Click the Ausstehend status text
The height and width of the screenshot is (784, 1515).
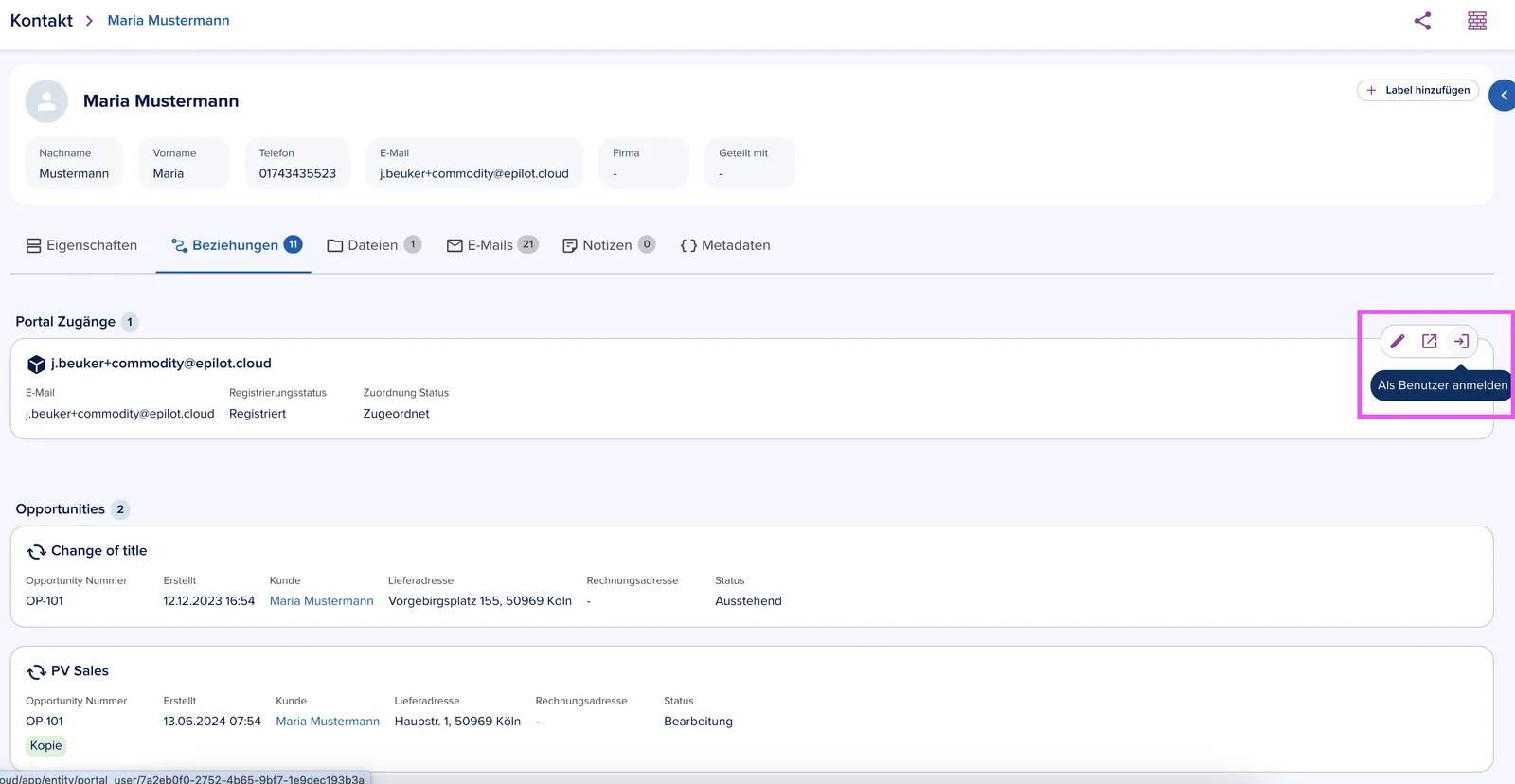click(x=748, y=601)
